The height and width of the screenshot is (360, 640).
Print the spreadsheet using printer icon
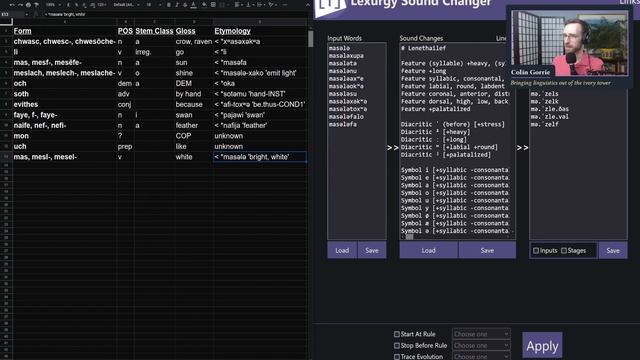click(x=28, y=5)
